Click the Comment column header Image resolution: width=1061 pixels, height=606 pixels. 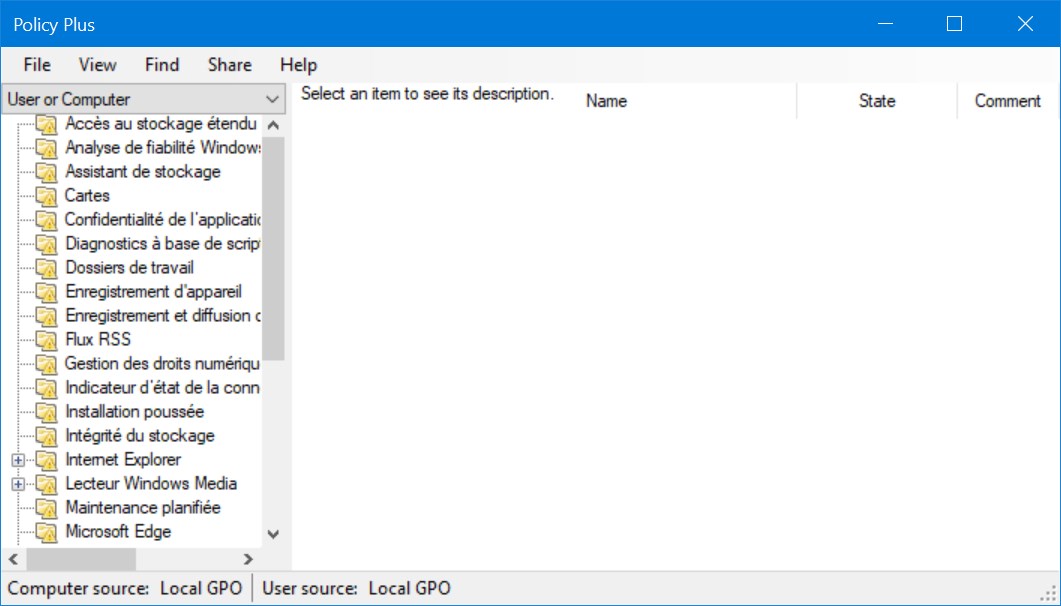tap(1008, 101)
